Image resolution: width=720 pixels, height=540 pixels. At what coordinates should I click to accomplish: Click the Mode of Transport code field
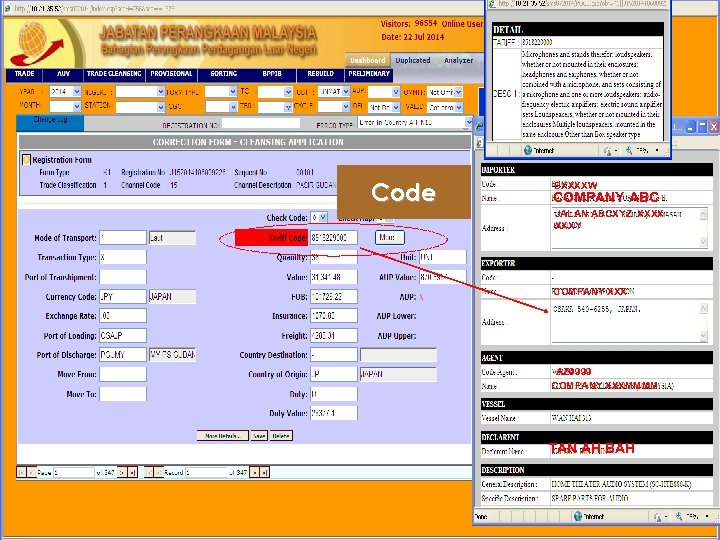(123, 237)
